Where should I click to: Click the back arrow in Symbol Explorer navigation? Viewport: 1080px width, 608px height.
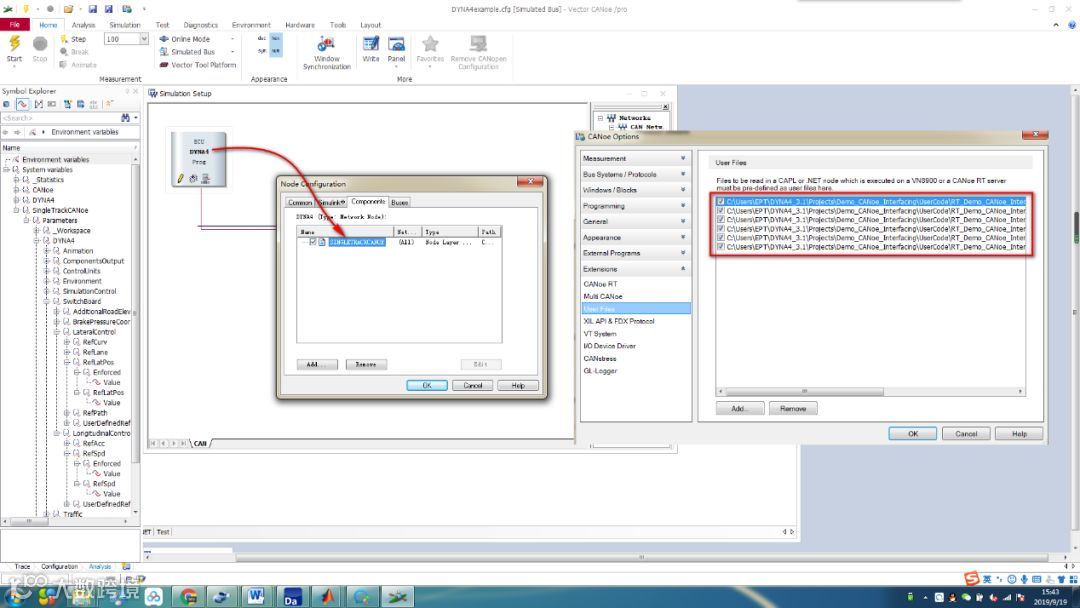pyautogui.click(x=6, y=132)
